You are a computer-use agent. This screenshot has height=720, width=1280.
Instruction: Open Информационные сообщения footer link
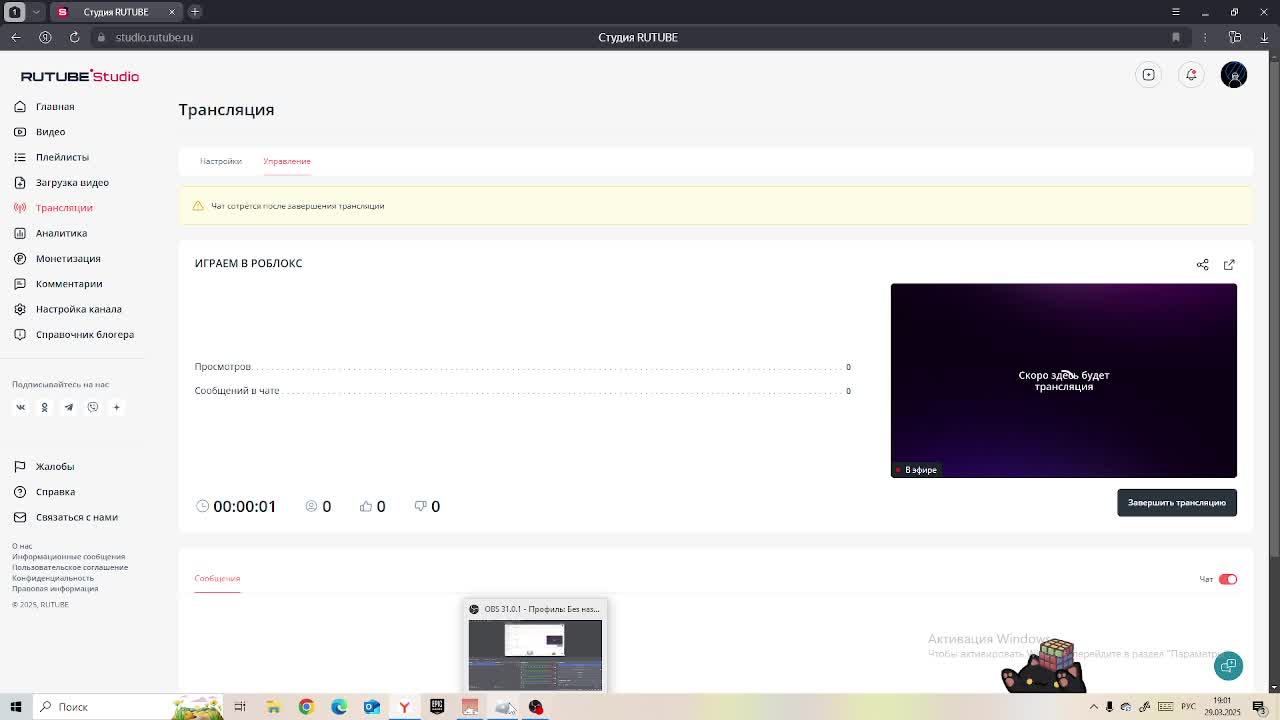point(69,557)
